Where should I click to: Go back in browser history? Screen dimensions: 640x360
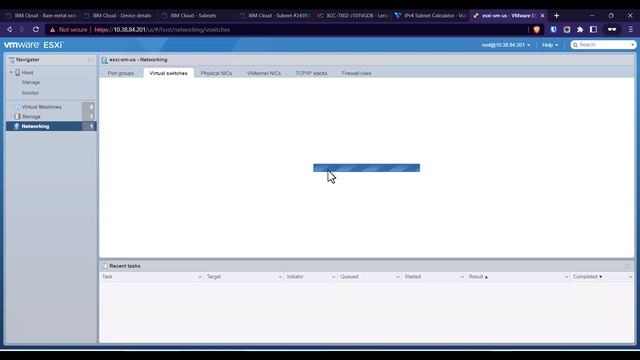9,29
